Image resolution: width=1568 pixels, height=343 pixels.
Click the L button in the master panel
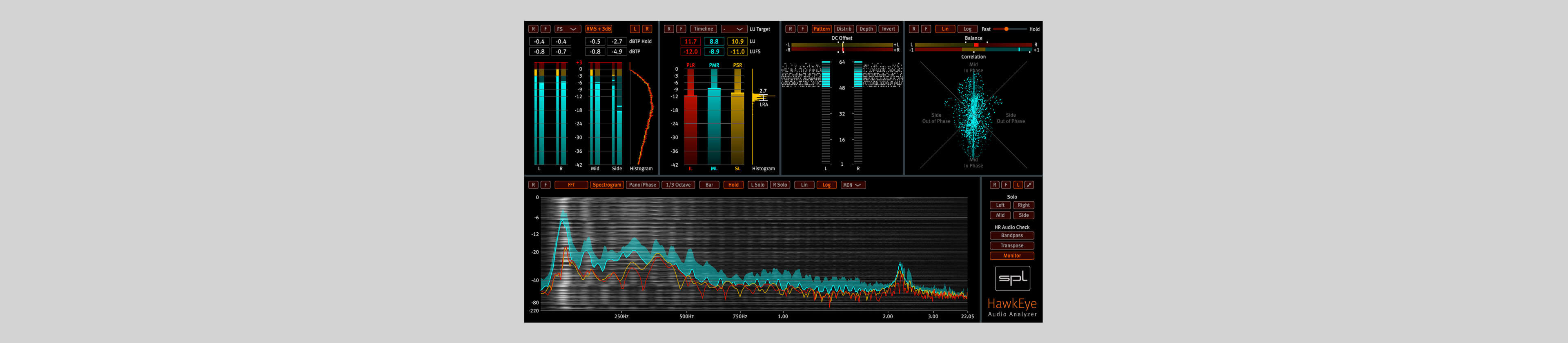pos(1018,185)
